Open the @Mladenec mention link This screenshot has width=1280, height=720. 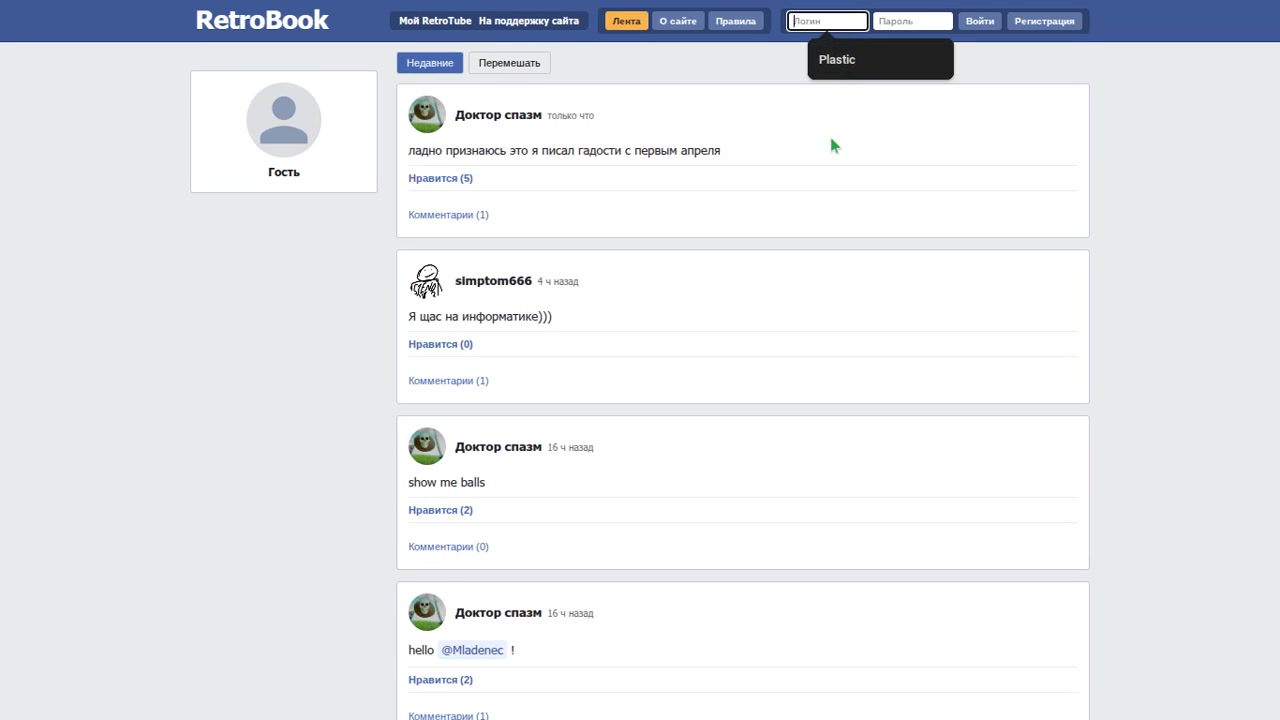click(x=472, y=650)
